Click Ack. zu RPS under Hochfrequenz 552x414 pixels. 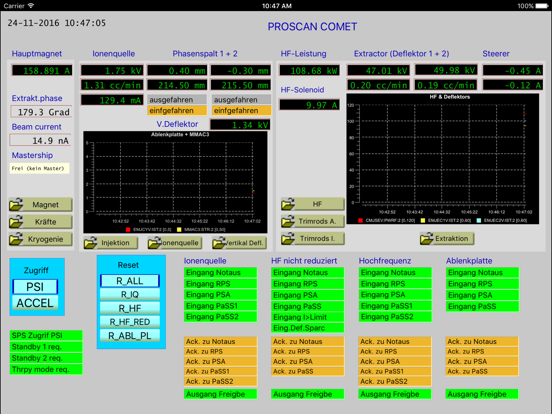[x=395, y=351]
